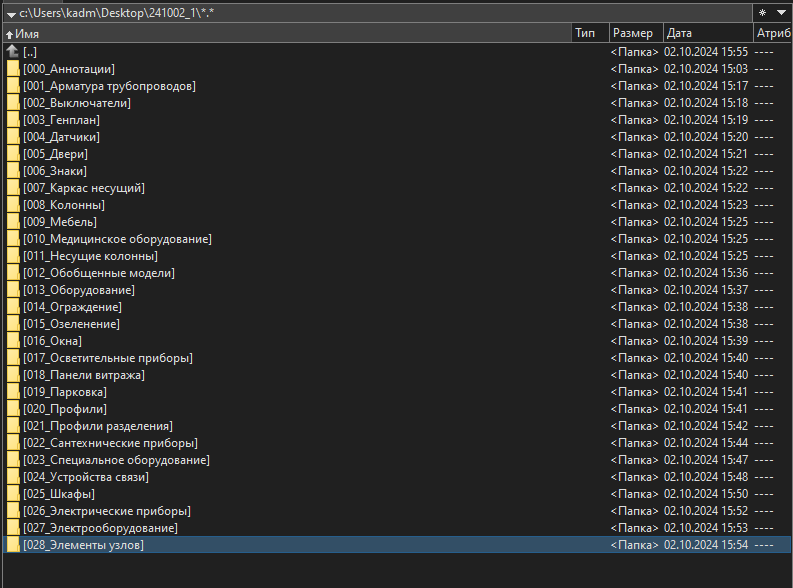Select the 010_Медицинское оборудование folder row
The width and height of the screenshot is (793, 588).
click(x=116, y=239)
